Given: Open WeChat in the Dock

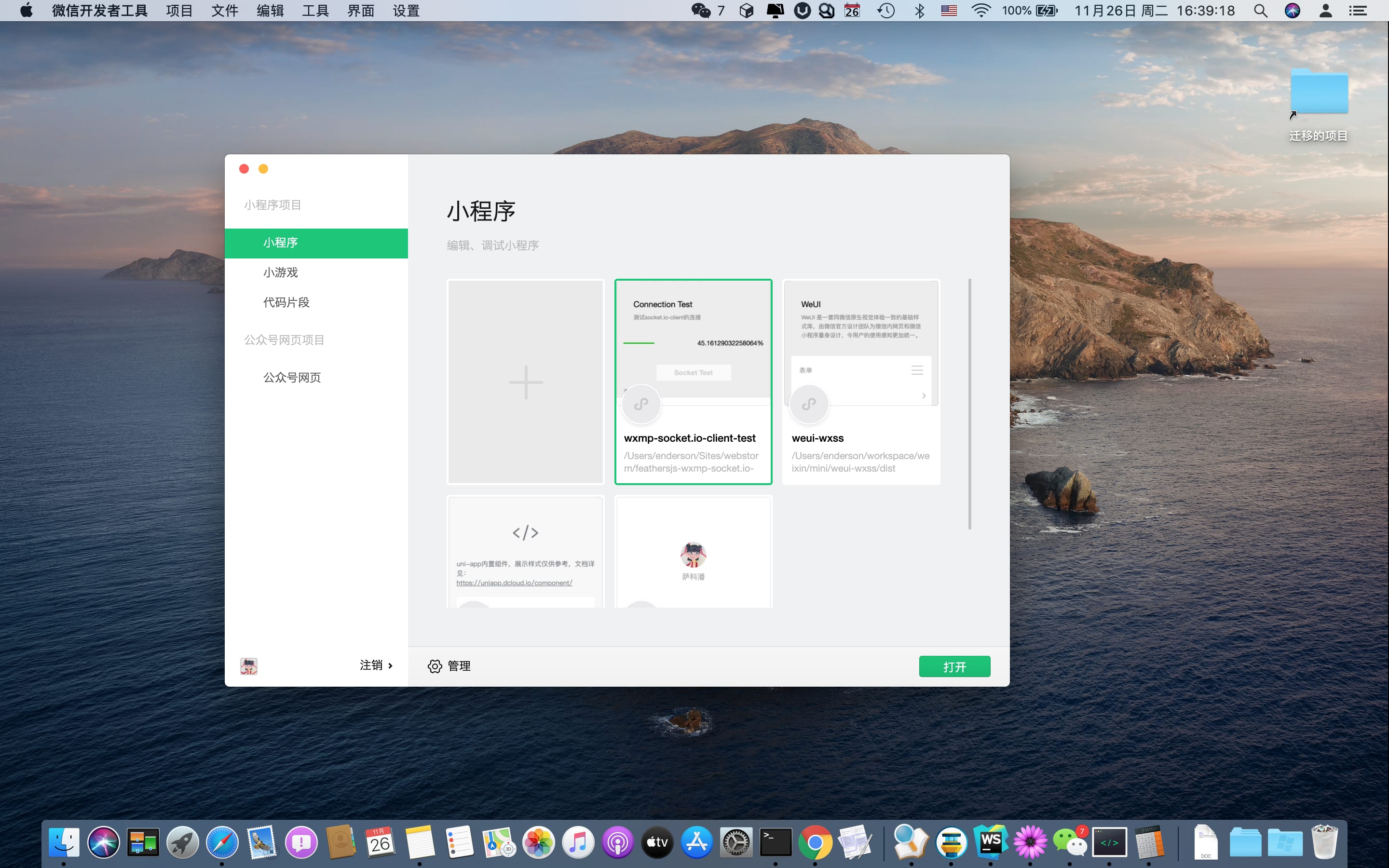Looking at the screenshot, I should (x=1070, y=842).
